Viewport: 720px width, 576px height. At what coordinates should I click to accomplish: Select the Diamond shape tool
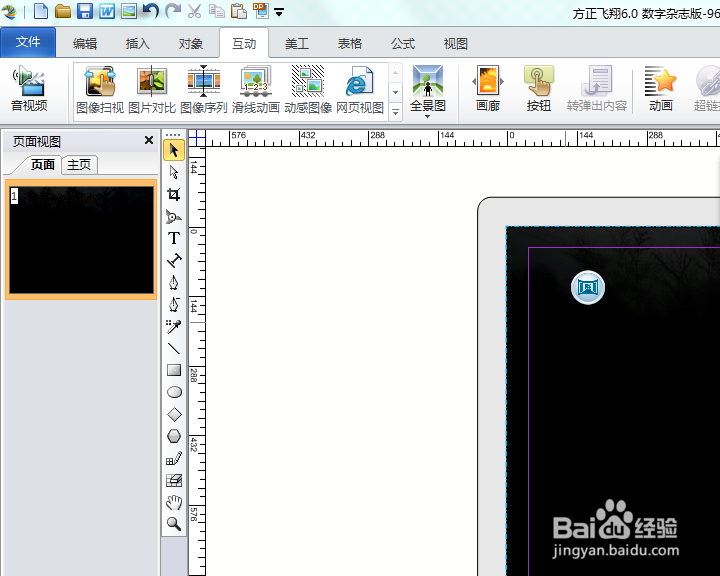174,414
